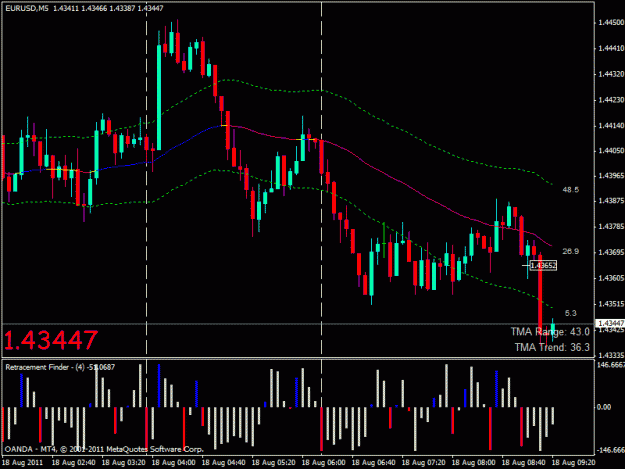Click the 5.3 band distance label

[x=570, y=313]
